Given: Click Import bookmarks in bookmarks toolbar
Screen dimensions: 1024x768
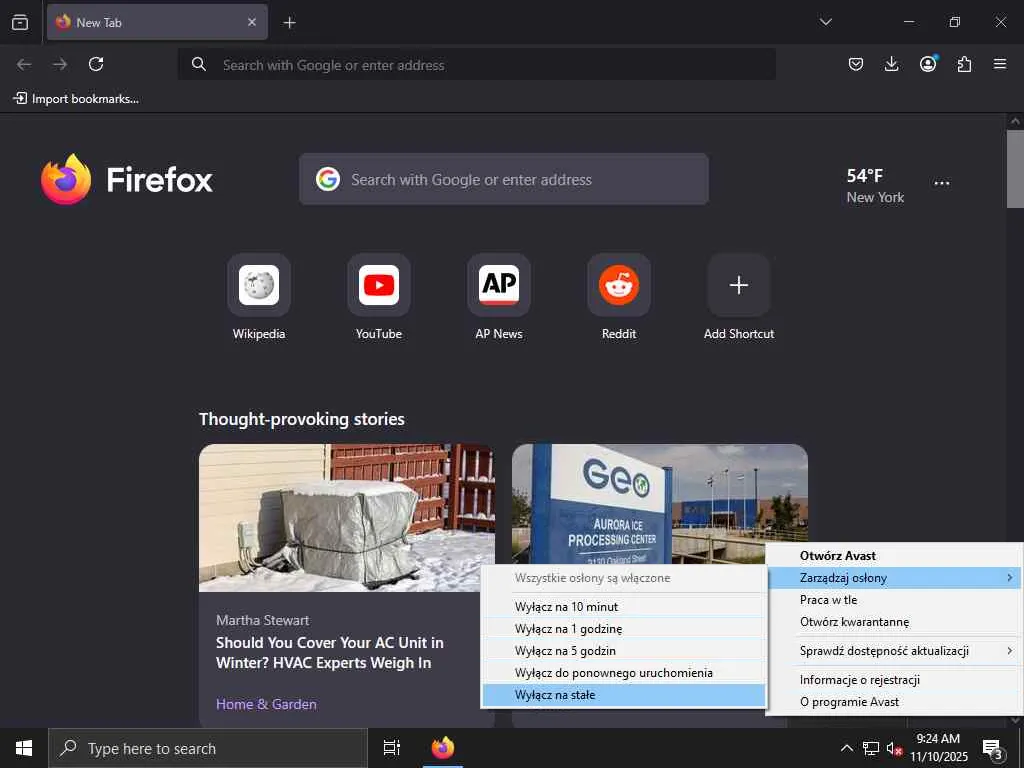Looking at the screenshot, I should pos(76,99).
